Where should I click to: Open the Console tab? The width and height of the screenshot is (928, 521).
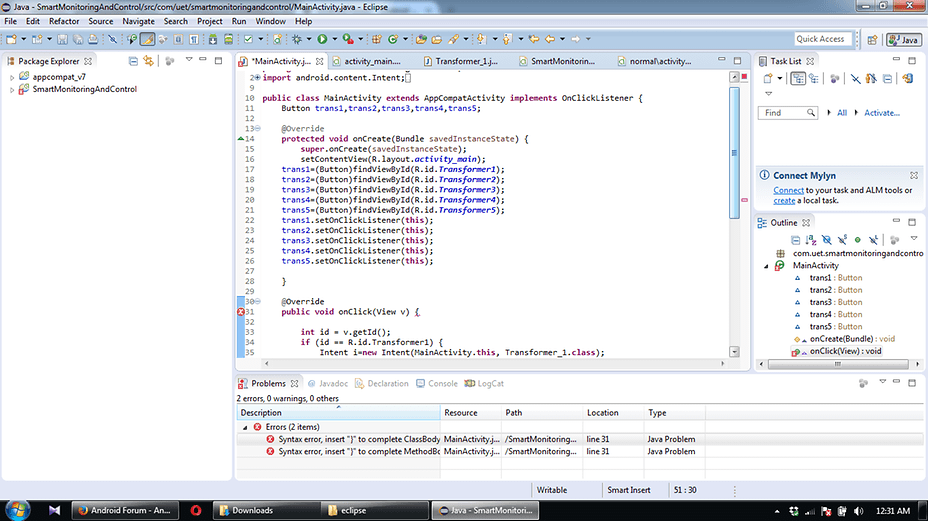pyautogui.click(x=437, y=384)
